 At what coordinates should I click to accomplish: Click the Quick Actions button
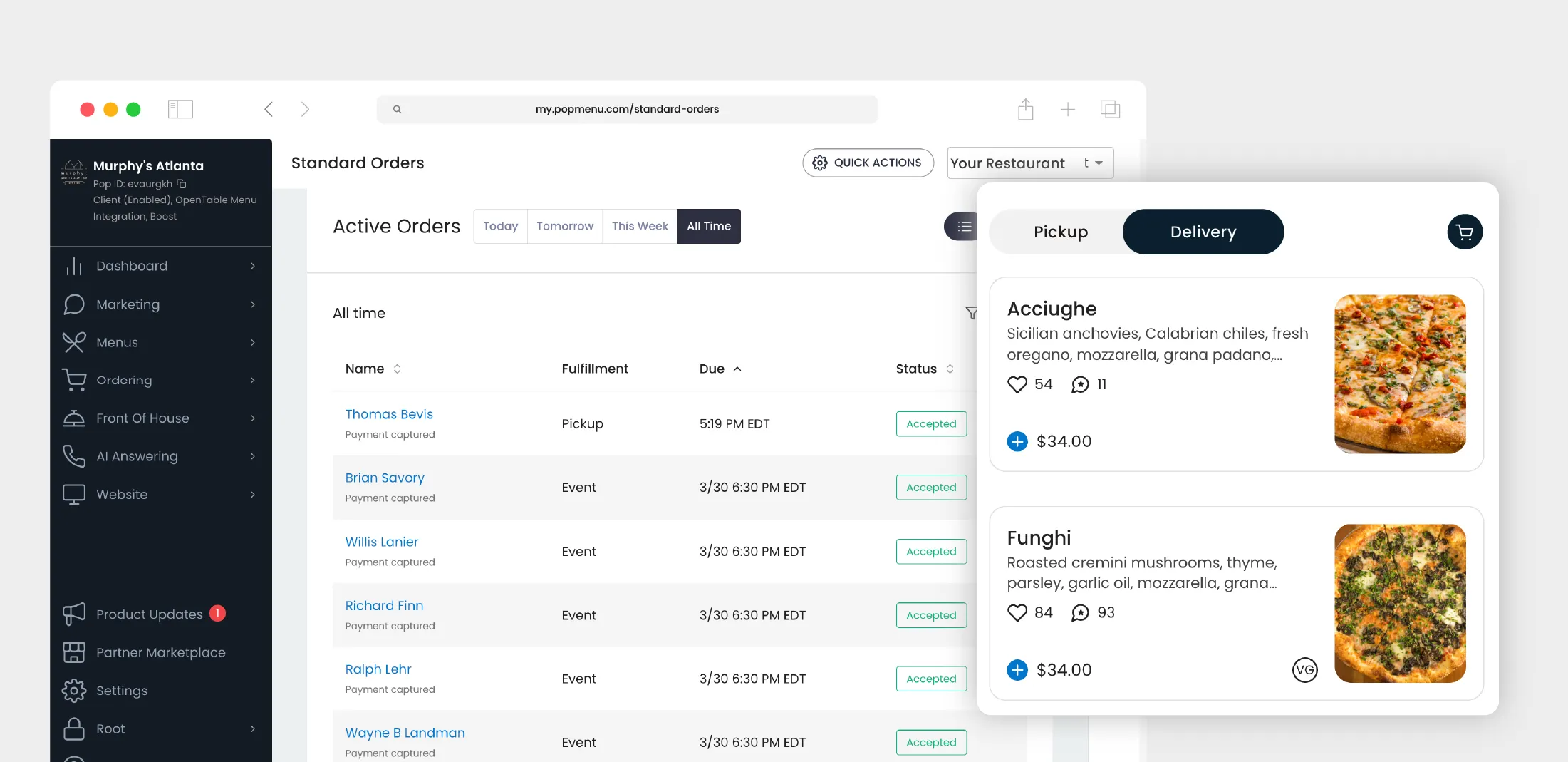[x=868, y=163]
